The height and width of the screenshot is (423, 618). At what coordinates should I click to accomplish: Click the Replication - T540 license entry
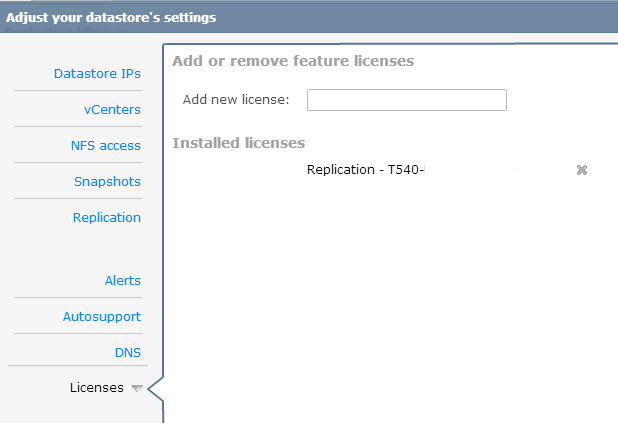[365, 170]
